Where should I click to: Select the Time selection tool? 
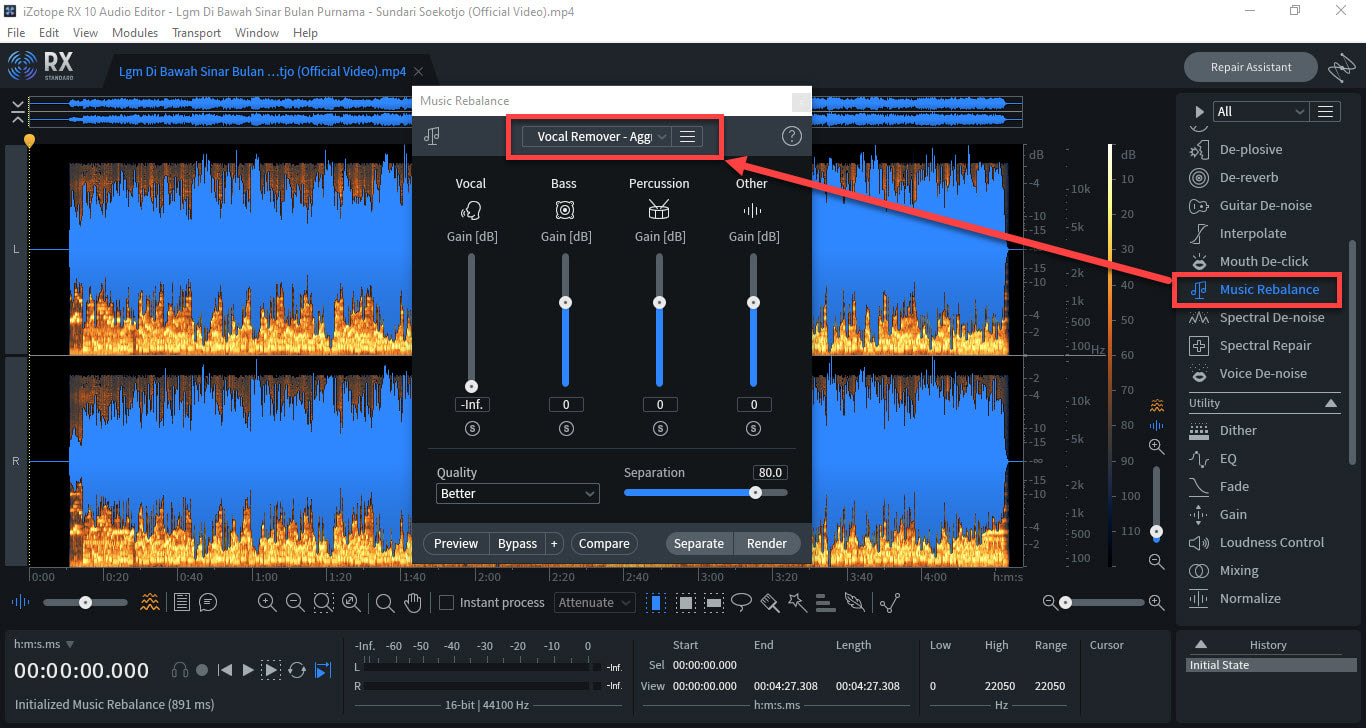tap(657, 602)
